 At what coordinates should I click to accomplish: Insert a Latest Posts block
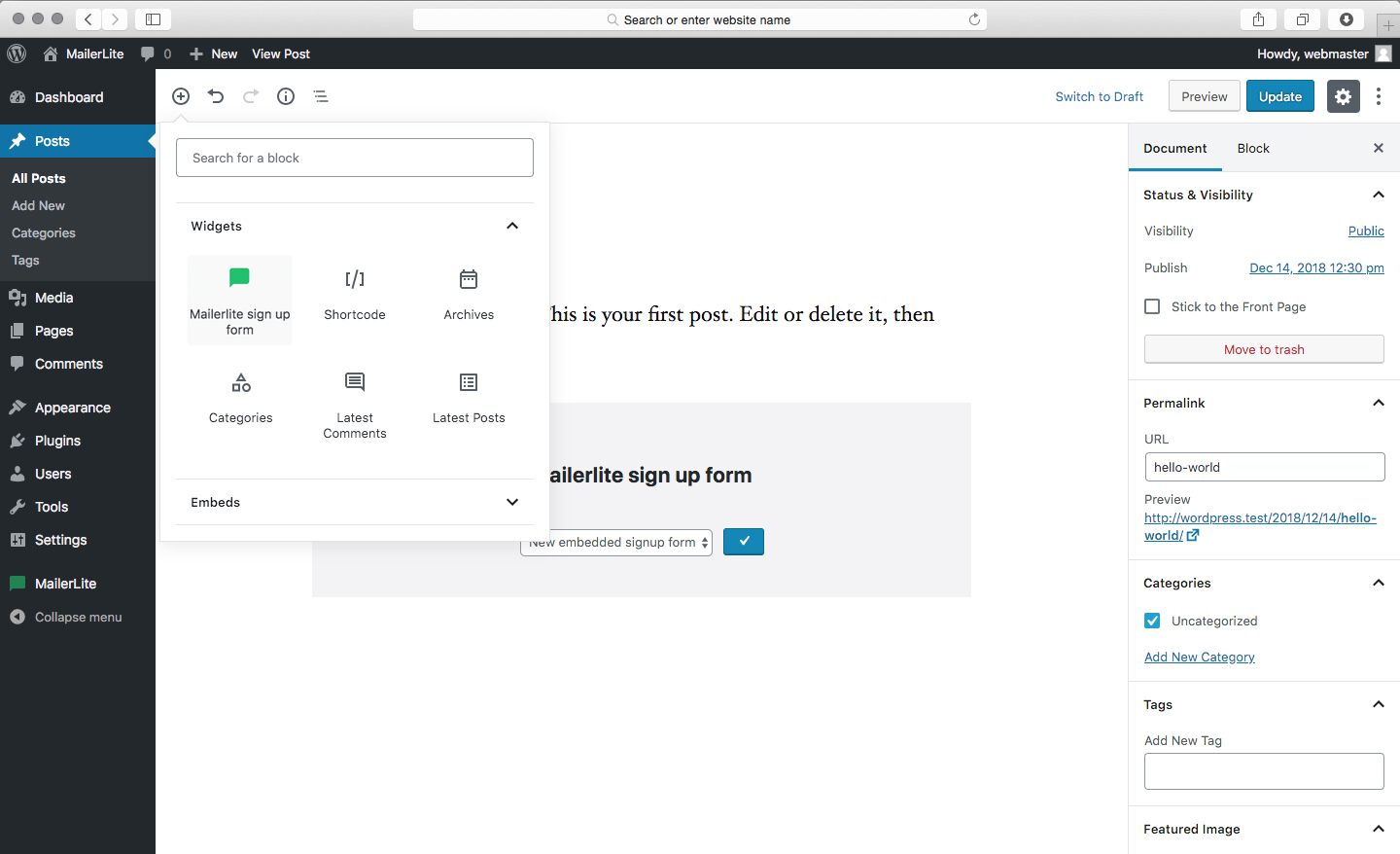(x=469, y=395)
